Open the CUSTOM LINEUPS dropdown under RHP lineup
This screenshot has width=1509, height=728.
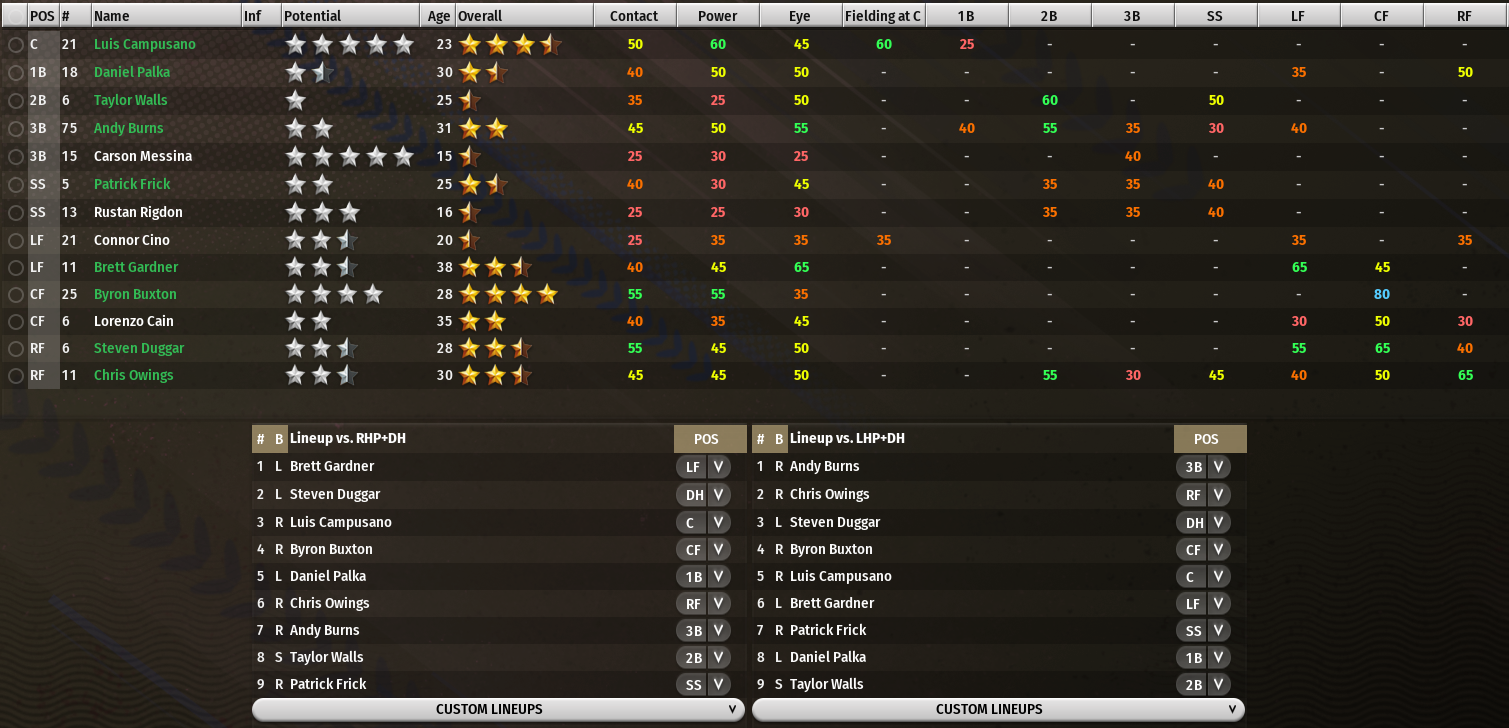[x=498, y=709]
